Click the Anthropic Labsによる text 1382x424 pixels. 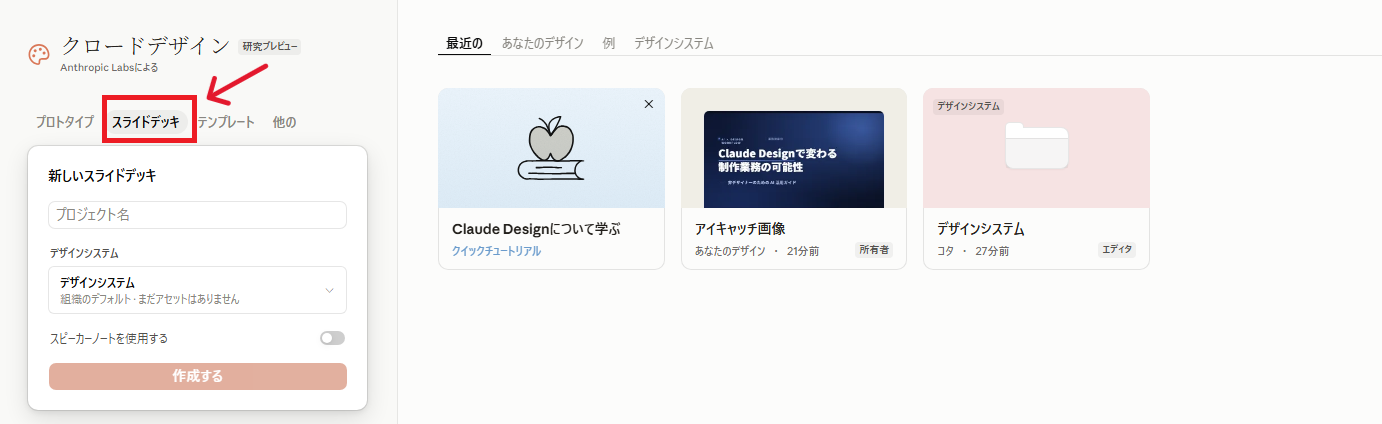point(109,68)
